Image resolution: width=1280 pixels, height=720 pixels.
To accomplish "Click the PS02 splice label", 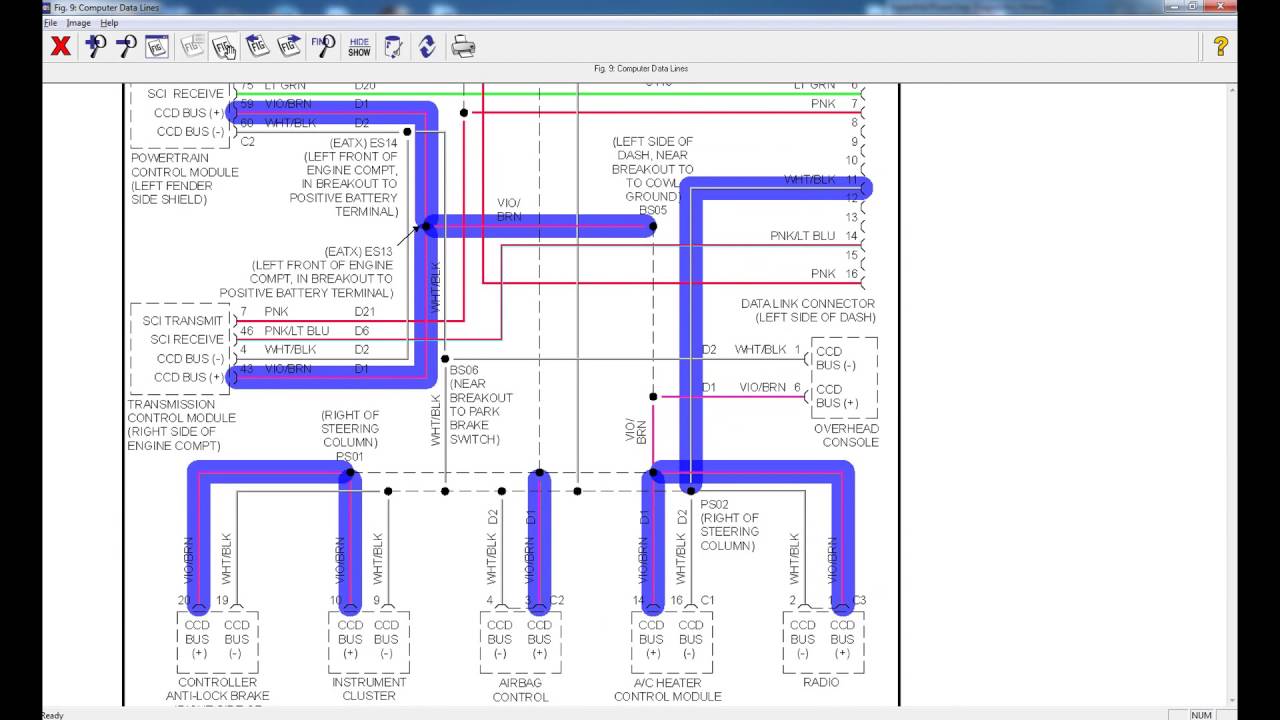I will tap(714, 504).
